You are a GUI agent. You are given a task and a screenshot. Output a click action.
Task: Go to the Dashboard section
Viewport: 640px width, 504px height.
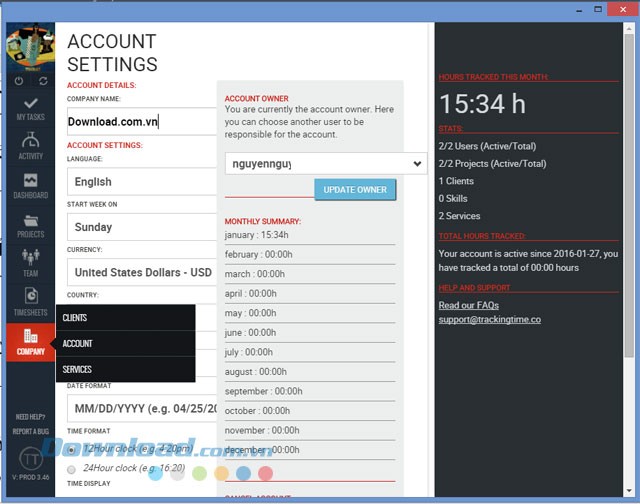coord(30,186)
